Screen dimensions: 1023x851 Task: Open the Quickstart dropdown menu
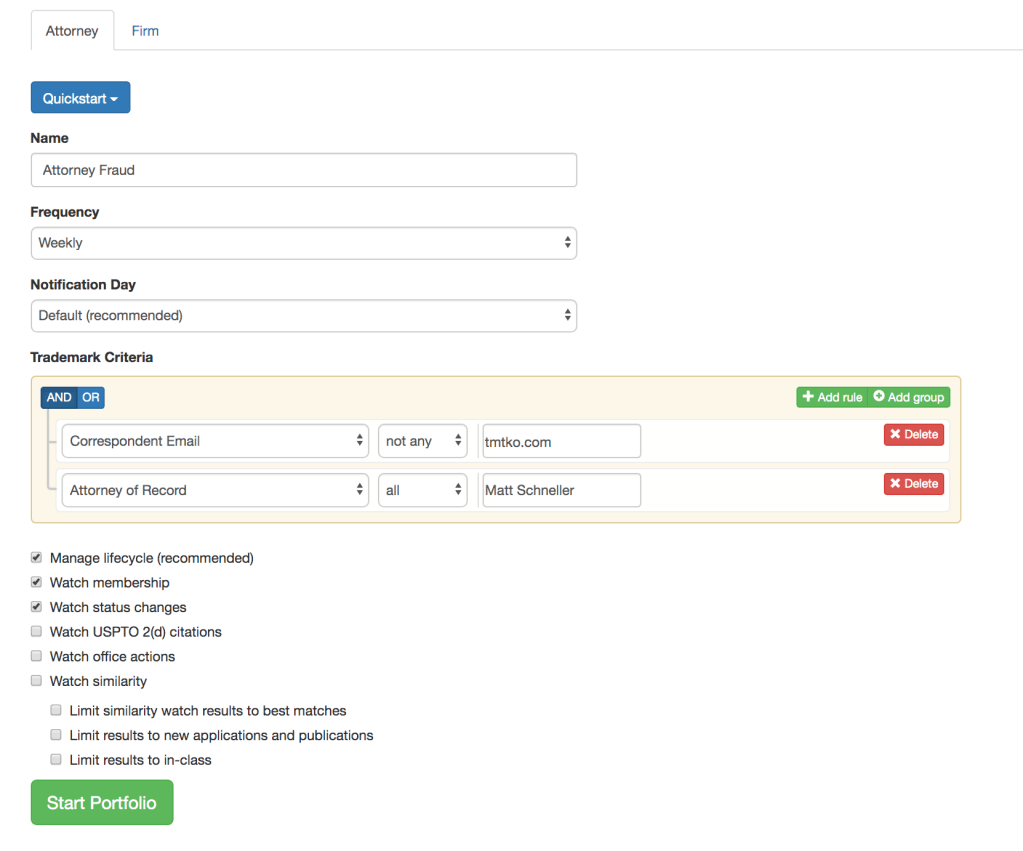point(80,98)
